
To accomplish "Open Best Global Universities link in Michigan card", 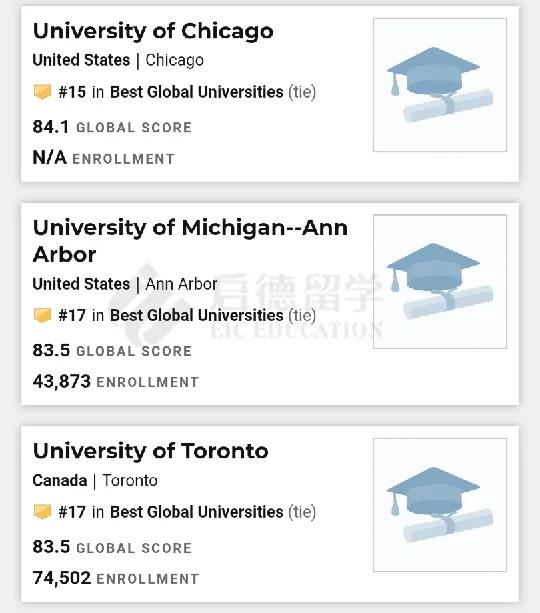I will [196, 315].
